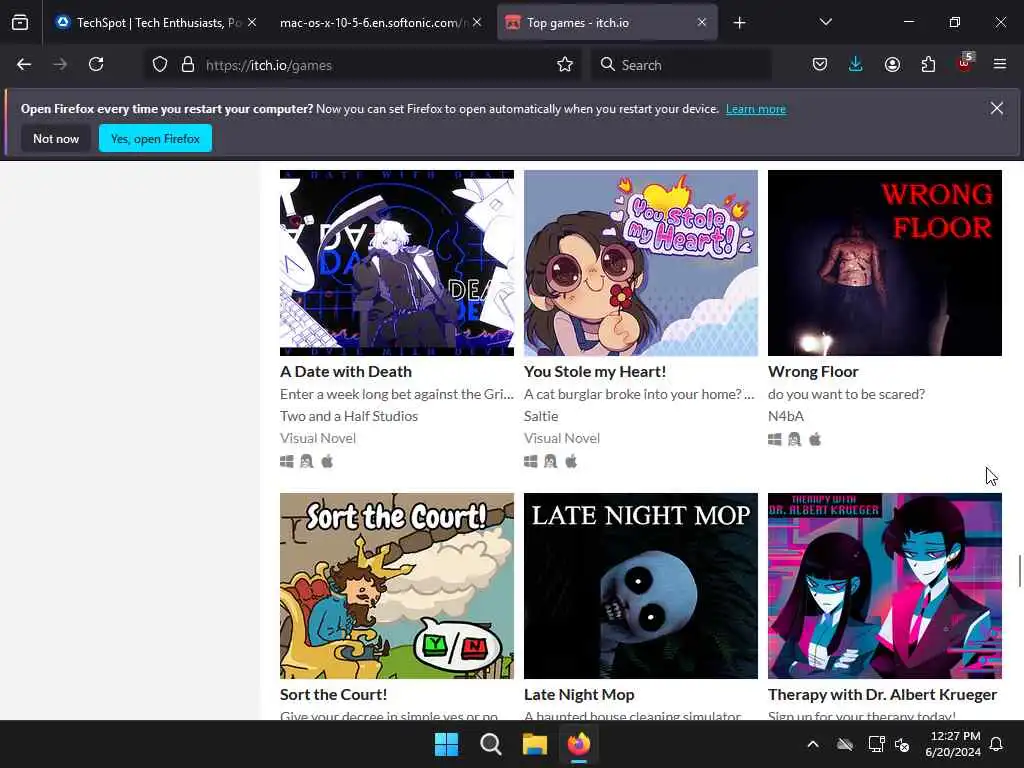The height and width of the screenshot is (768, 1024).
Task: Open the tracking protection shield icon
Action: [160, 65]
